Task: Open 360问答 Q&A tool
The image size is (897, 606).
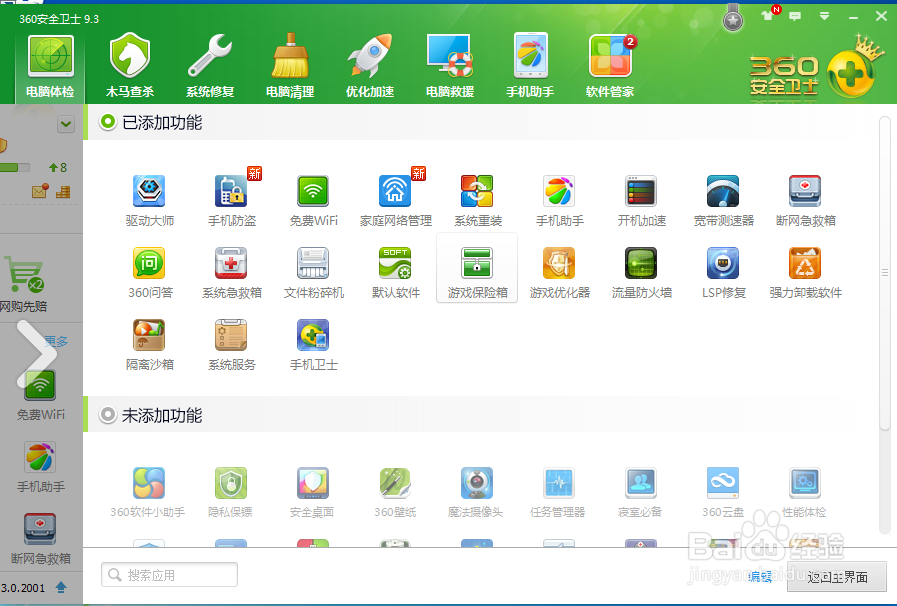Action: (x=150, y=273)
